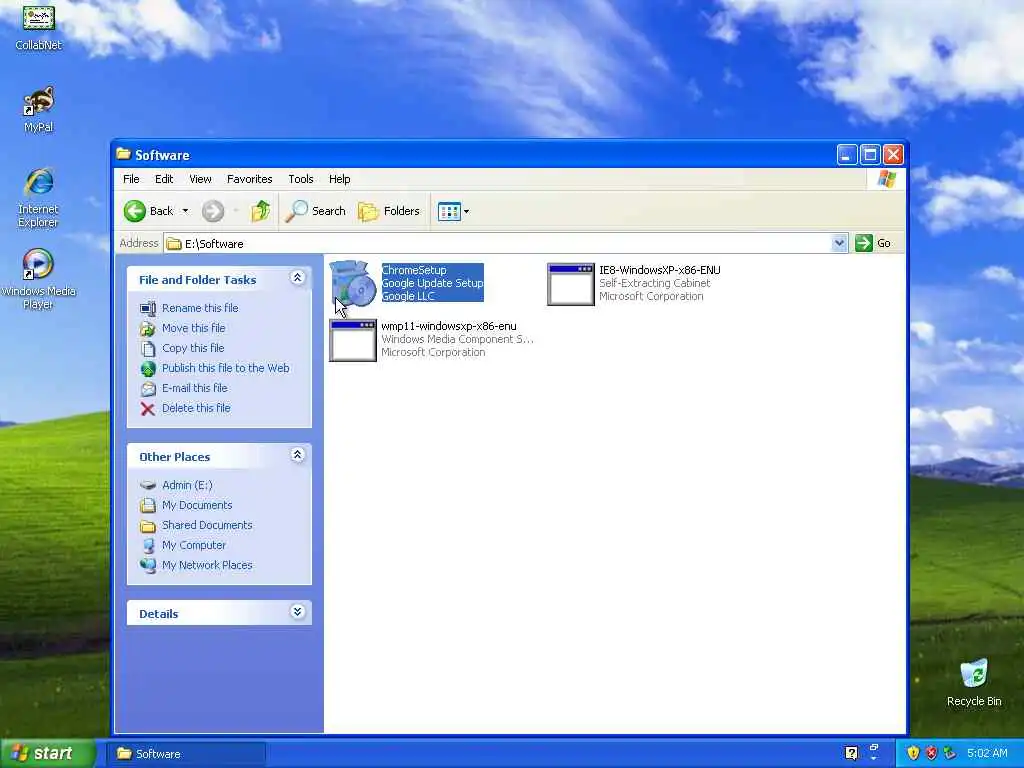
Task: Go to Shared Documents
Action: pyautogui.click(x=206, y=525)
